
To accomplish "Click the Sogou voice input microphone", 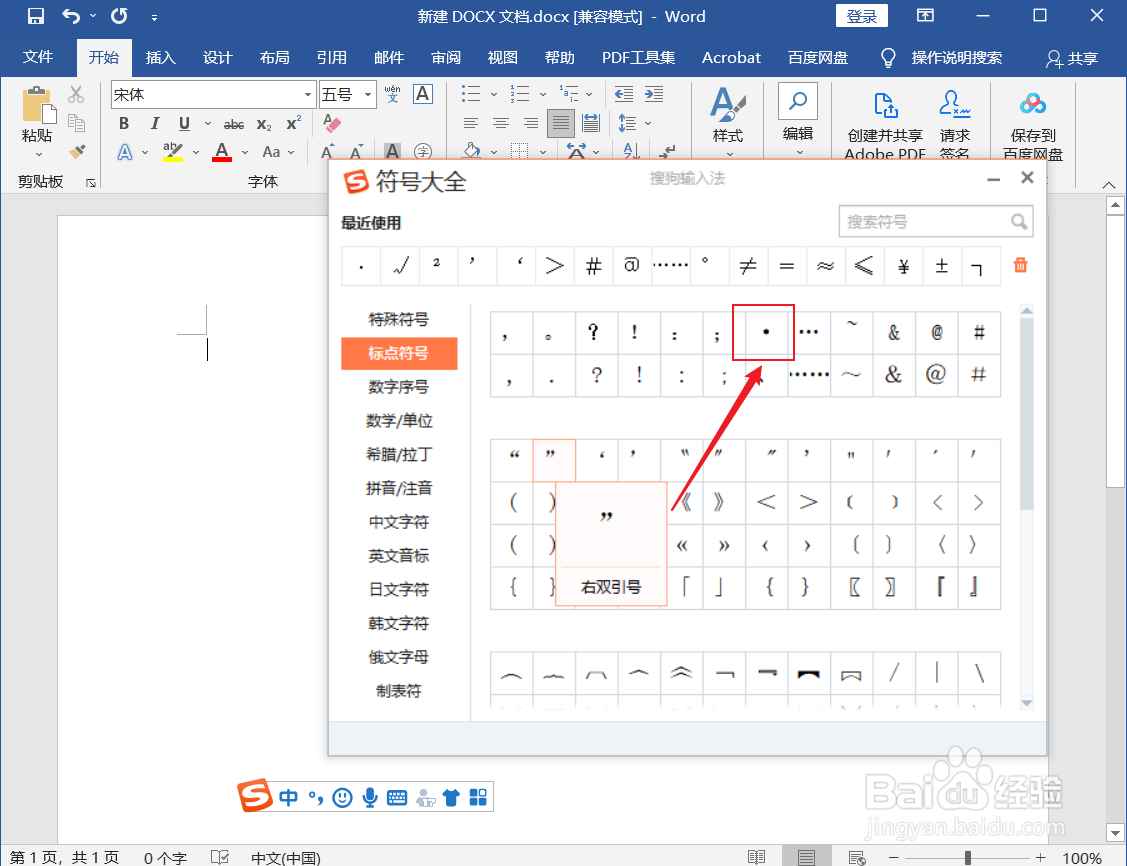I will coord(369,797).
